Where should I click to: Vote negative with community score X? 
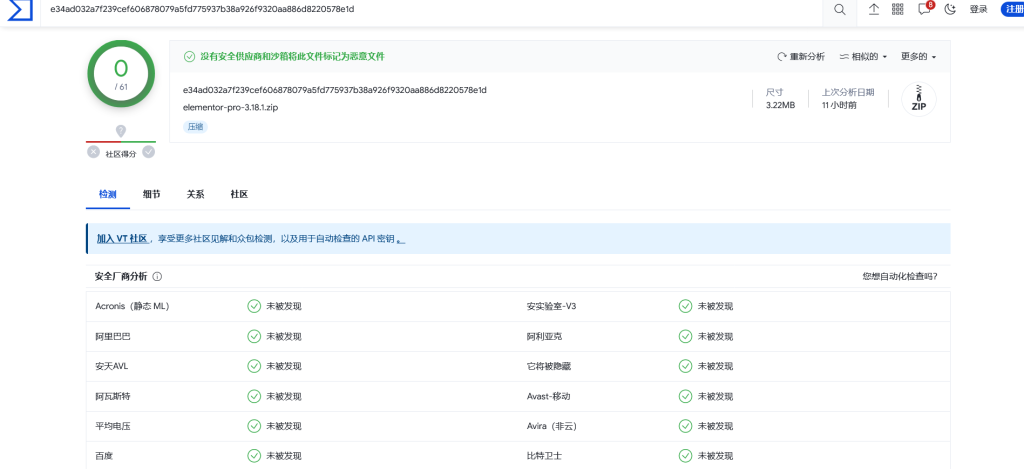click(93, 152)
